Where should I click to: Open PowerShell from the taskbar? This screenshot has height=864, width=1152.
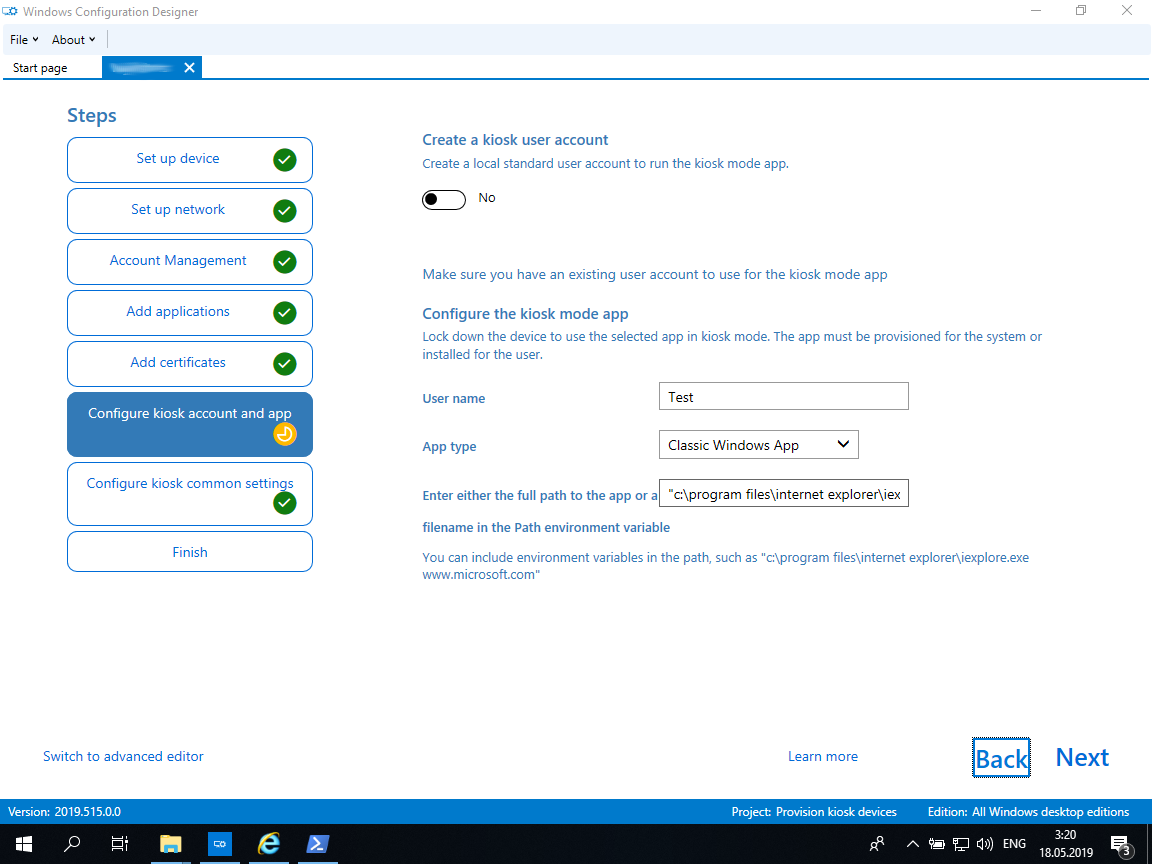click(x=318, y=843)
